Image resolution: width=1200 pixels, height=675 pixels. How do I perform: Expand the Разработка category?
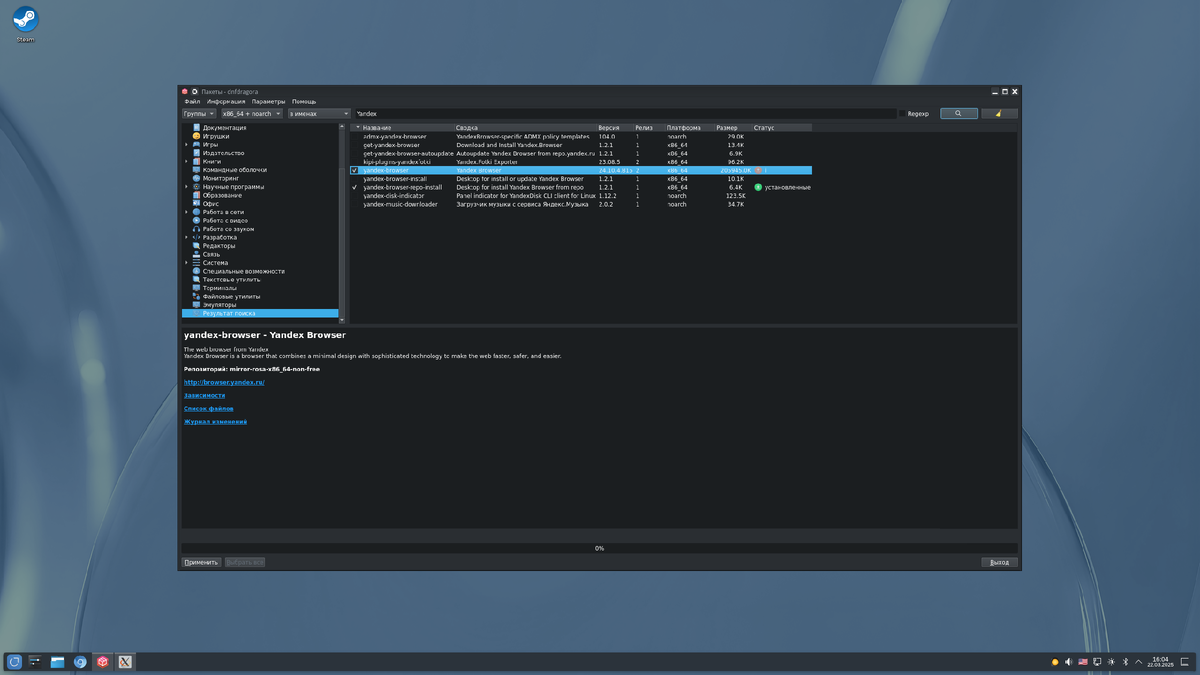(x=186, y=237)
